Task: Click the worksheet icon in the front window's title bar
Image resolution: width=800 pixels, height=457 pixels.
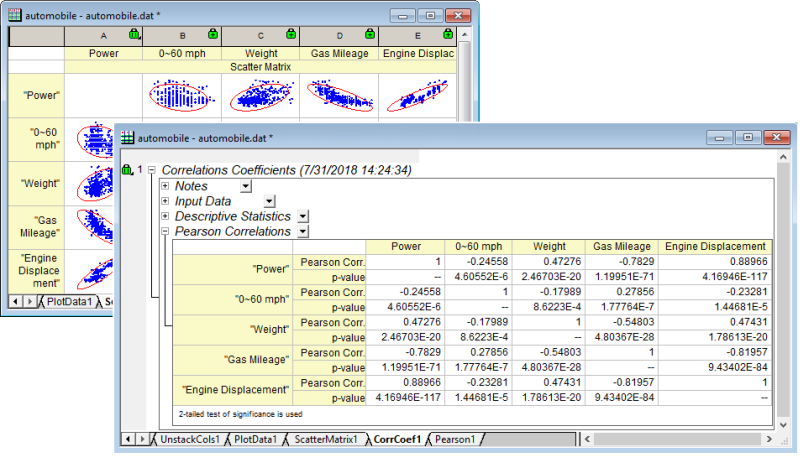Action: [128, 138]
